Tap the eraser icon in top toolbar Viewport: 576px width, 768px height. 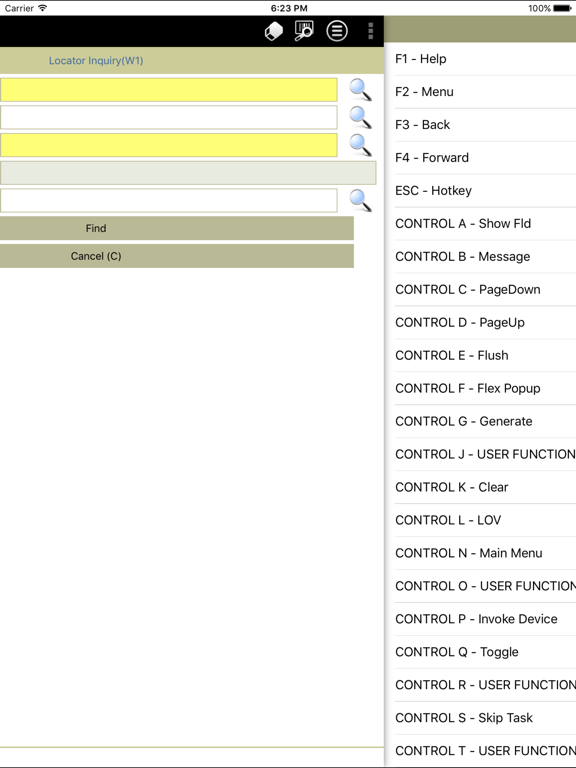tap(274, 31)
